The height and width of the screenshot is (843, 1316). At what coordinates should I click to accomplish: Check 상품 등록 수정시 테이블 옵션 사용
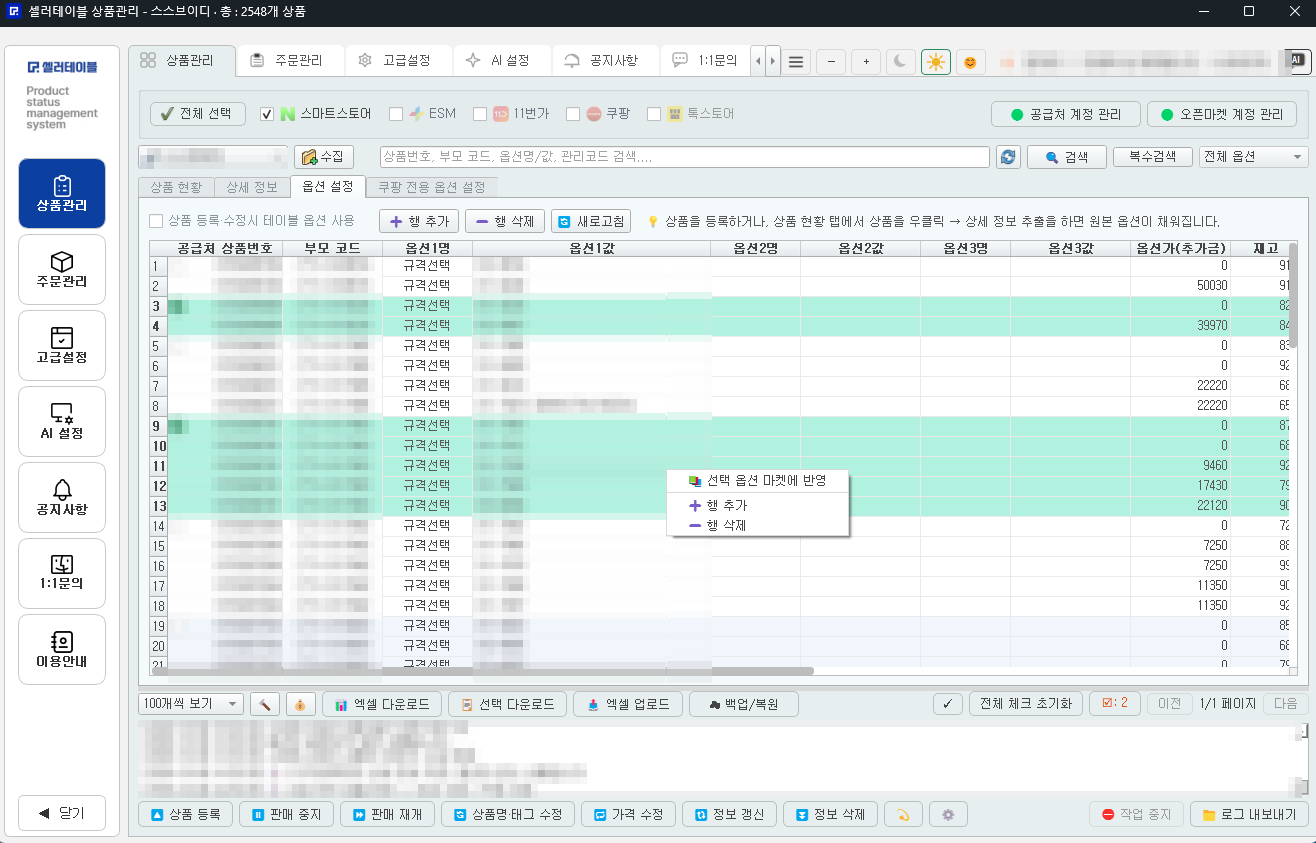(x=156, y=221)
